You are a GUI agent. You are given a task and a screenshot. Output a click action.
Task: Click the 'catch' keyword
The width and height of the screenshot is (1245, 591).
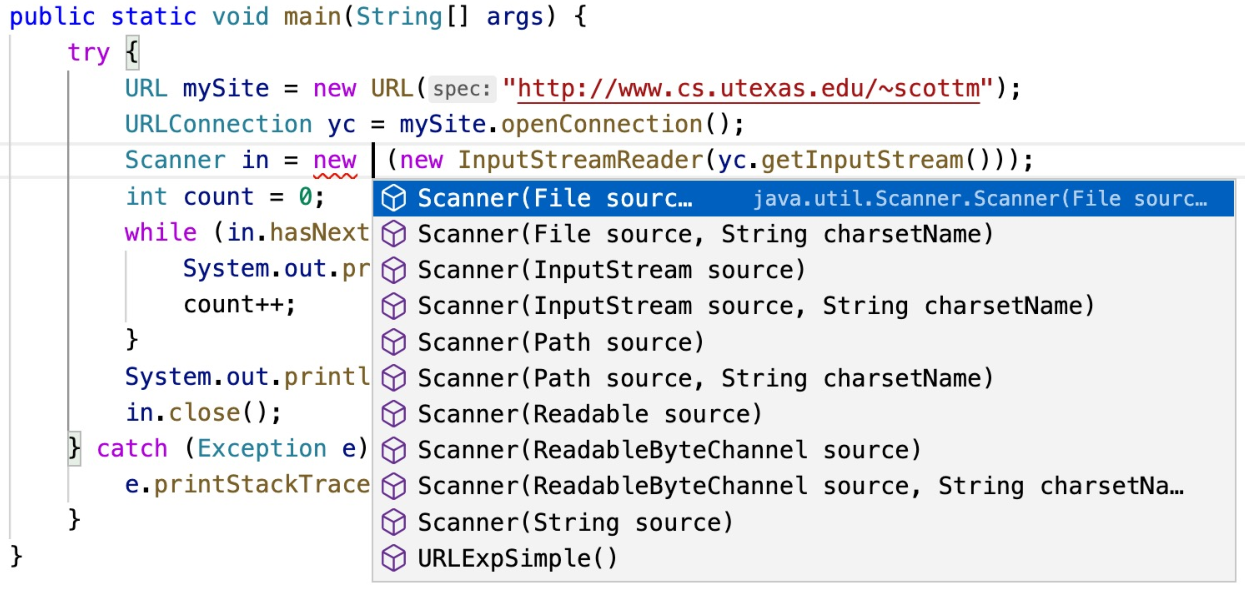pos(132,449)
